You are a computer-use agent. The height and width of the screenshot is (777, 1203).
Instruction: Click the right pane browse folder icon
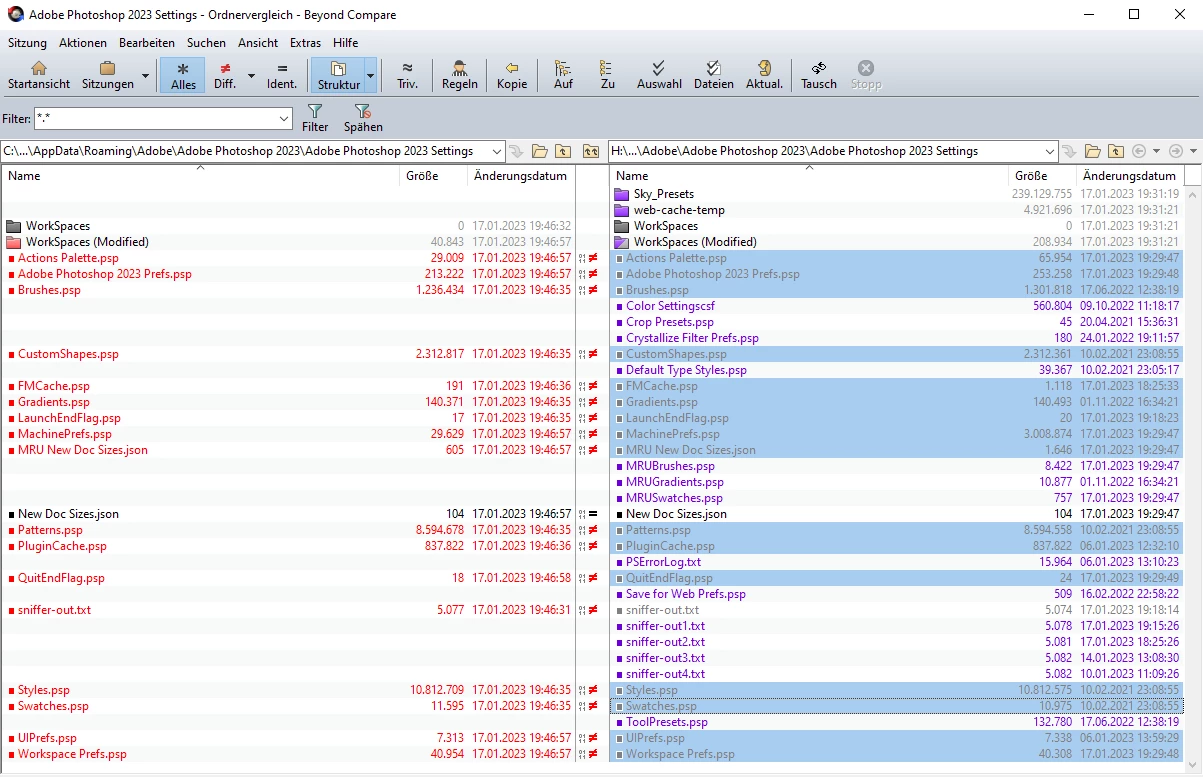pos(1093,151)
